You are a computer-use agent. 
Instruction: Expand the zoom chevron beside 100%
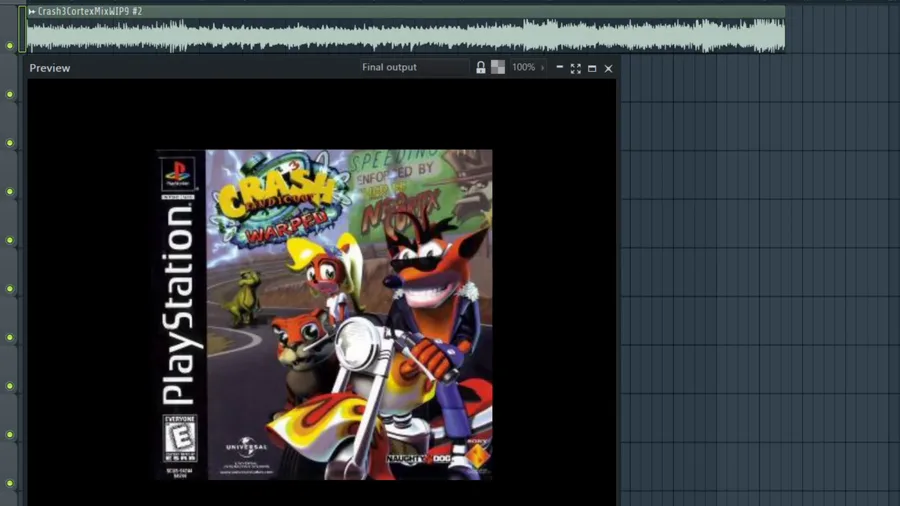pos(542,68)
